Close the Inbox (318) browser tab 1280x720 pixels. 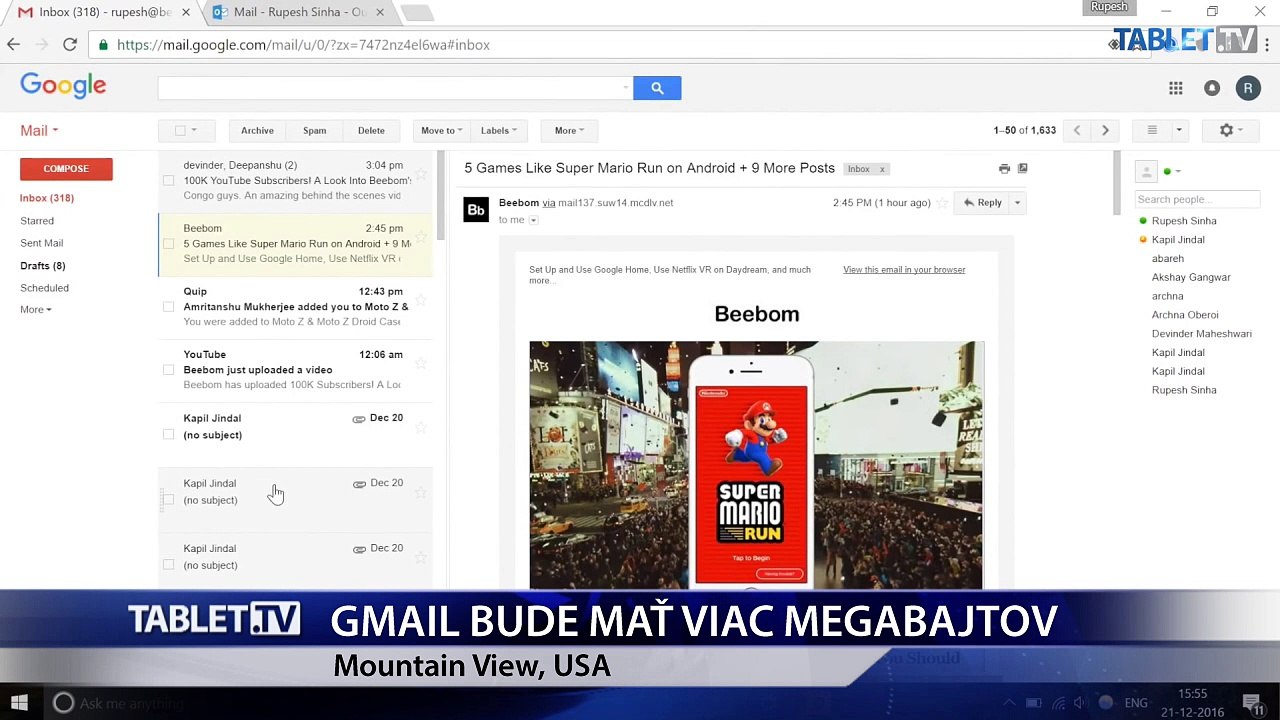185,12
